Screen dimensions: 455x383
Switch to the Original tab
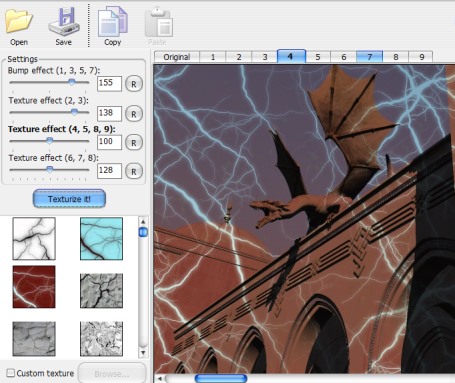177,57
